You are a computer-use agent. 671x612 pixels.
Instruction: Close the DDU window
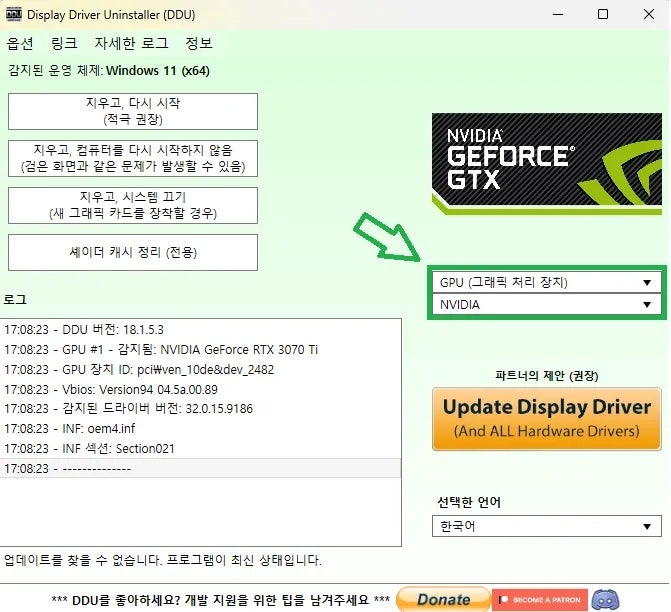coord(649,14)
